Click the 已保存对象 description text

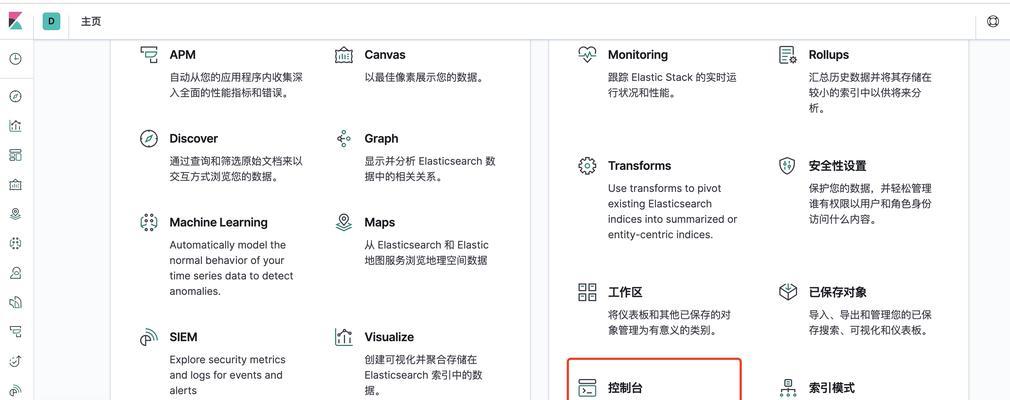click(x=870, y=323)
